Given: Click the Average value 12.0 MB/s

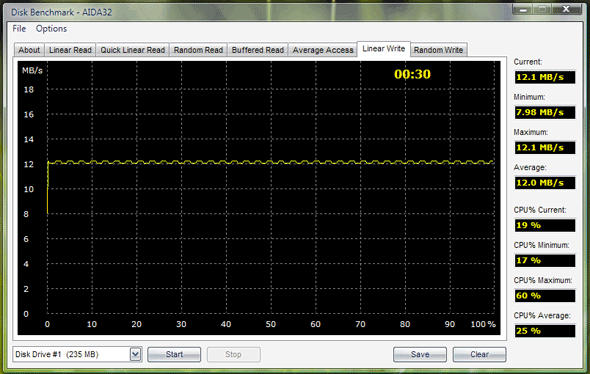Looking at the screenshot, I should pos(545,183).
